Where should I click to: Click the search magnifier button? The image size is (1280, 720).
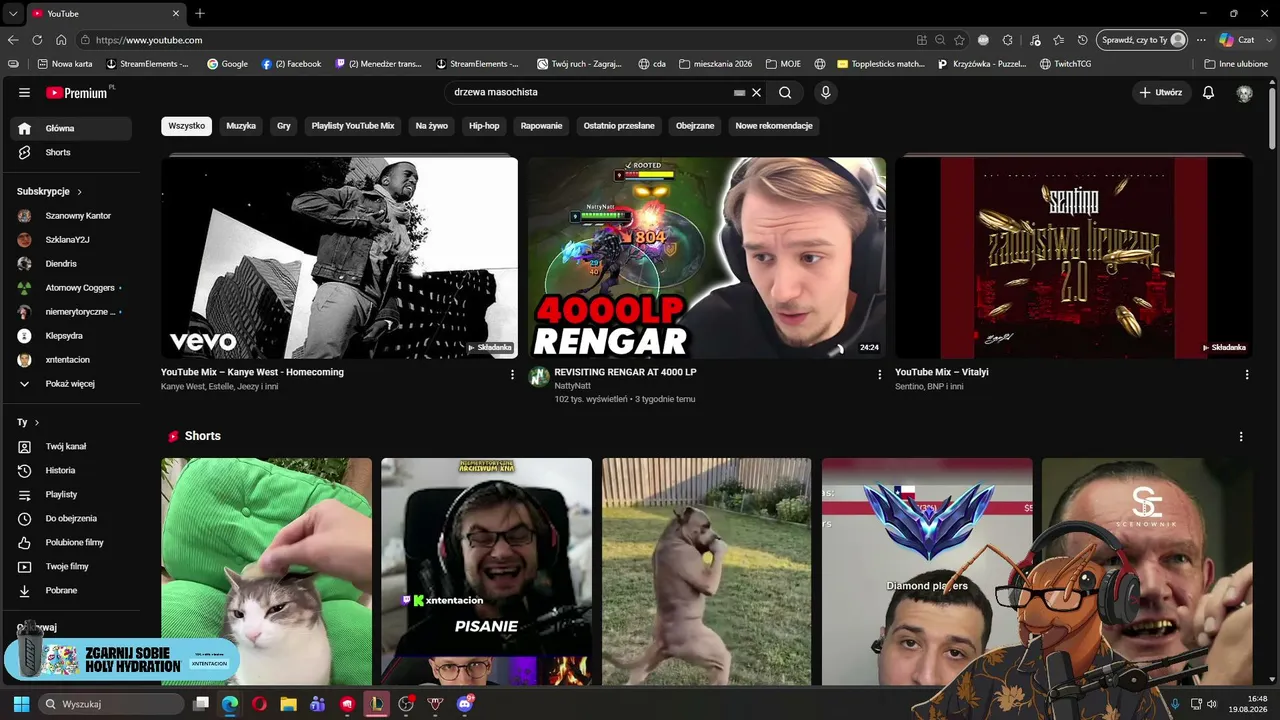click(x=785, y=92)
